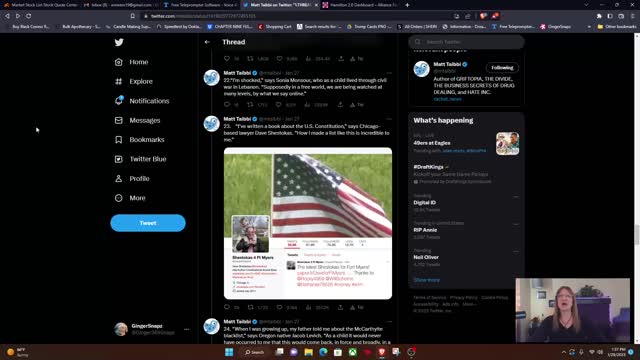Open Bookmarks in the Twitter sidebar

coord(139,140)
